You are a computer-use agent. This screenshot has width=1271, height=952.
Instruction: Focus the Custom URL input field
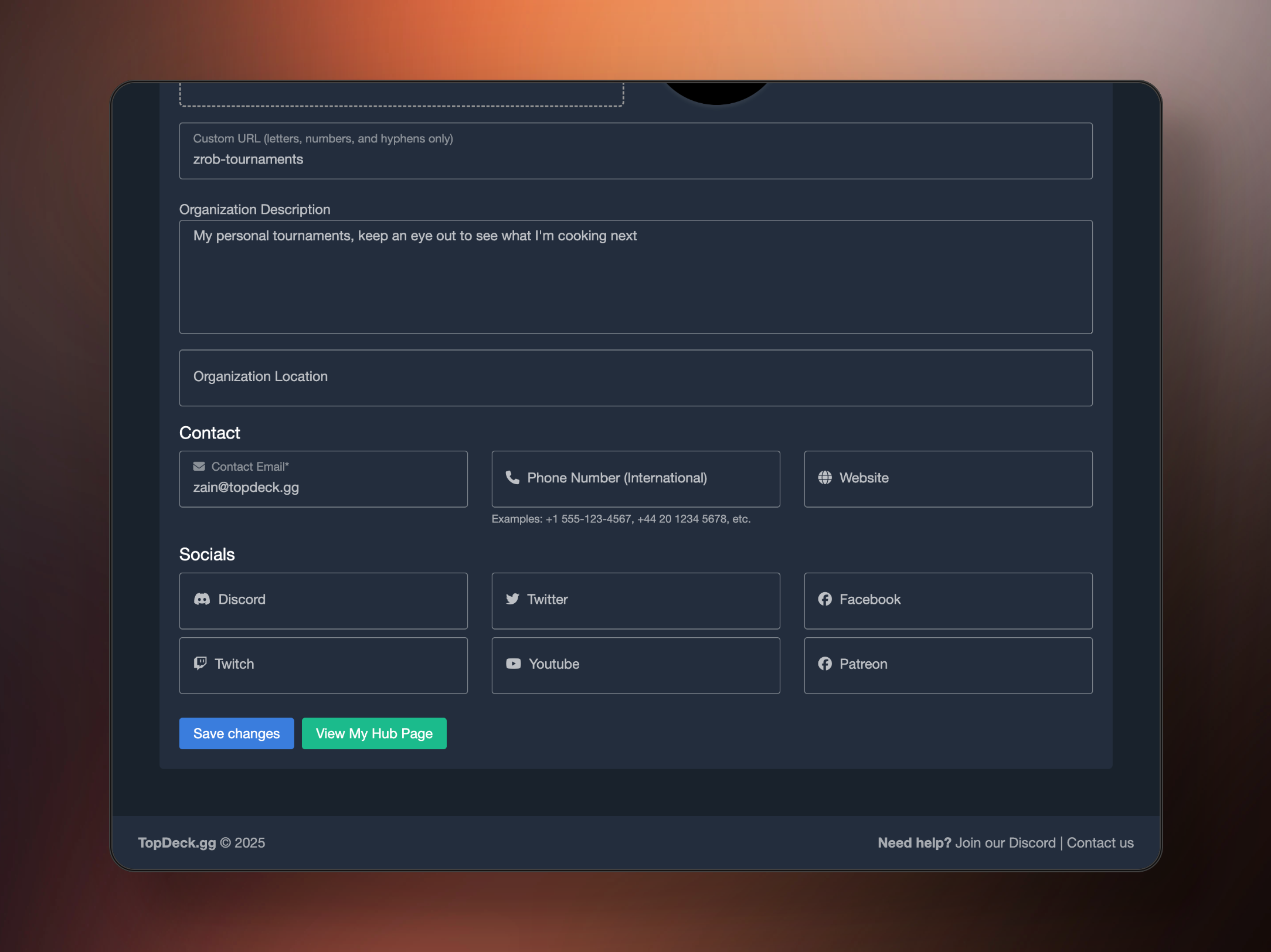(635, 159)
